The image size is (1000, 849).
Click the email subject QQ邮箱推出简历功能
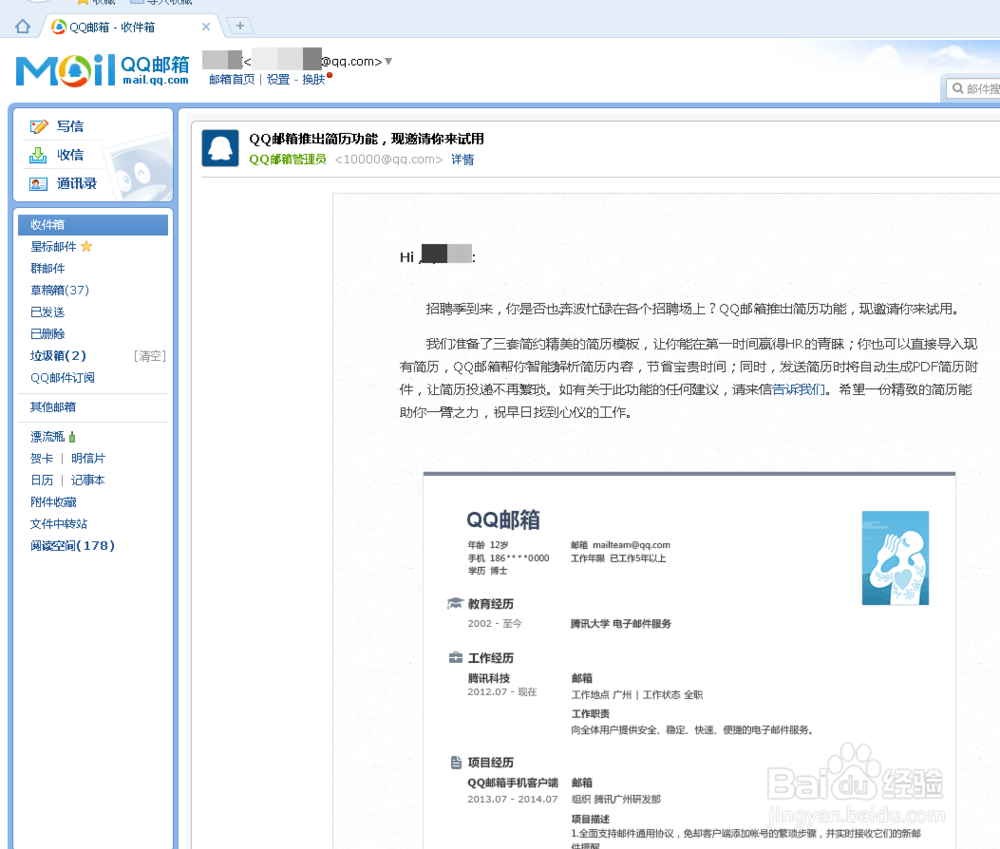pos(366,138)
